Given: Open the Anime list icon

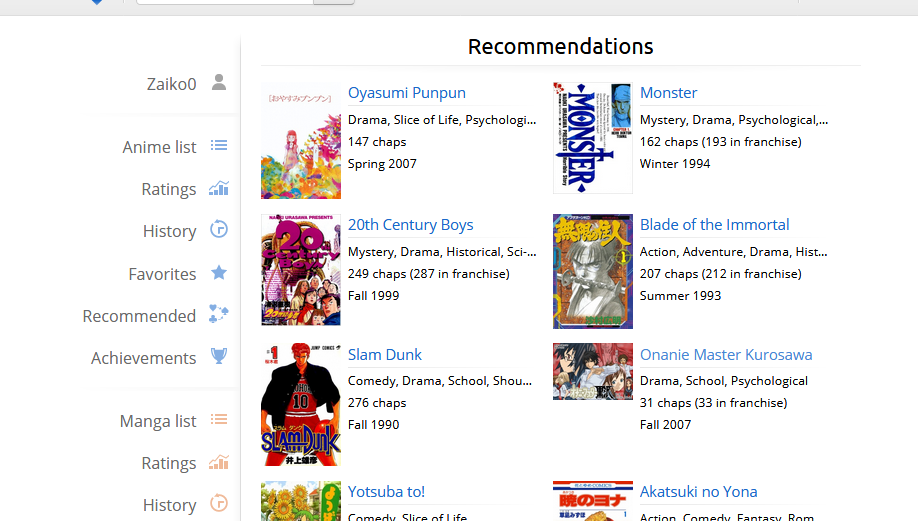Looking at the screenshot, I should click(x=219, y=145).
